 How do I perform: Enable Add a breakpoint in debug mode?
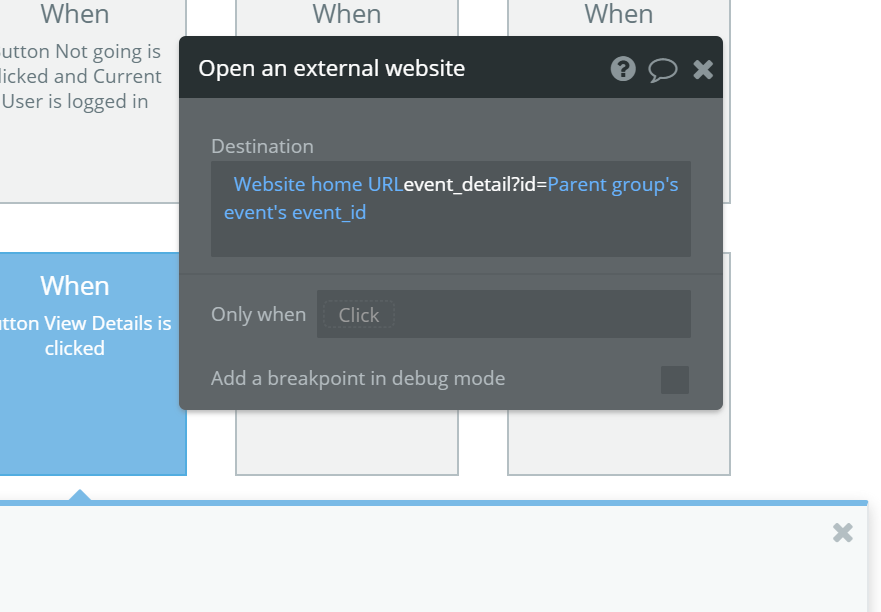coord(675,380)
